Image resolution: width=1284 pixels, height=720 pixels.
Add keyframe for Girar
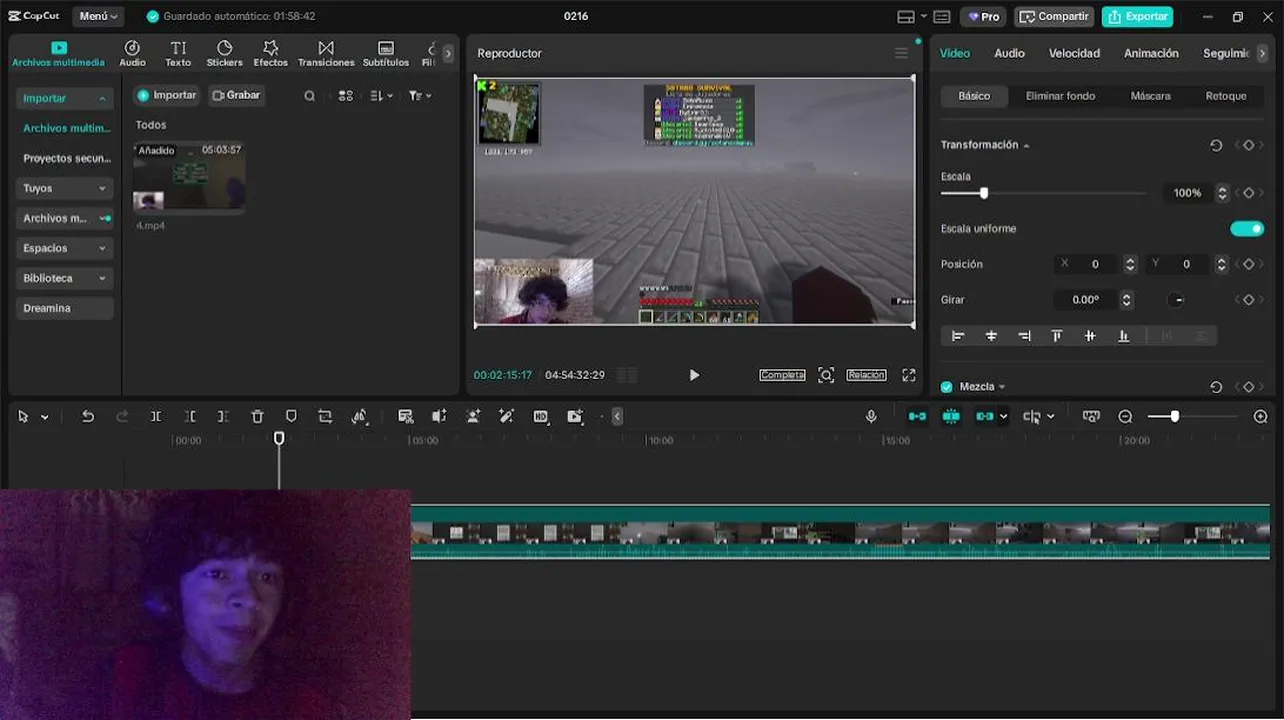pos(1248,300)
